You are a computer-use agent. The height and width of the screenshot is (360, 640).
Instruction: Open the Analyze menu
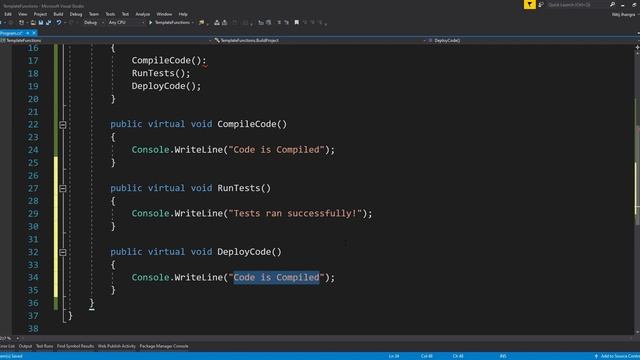[x=142, y=14]
